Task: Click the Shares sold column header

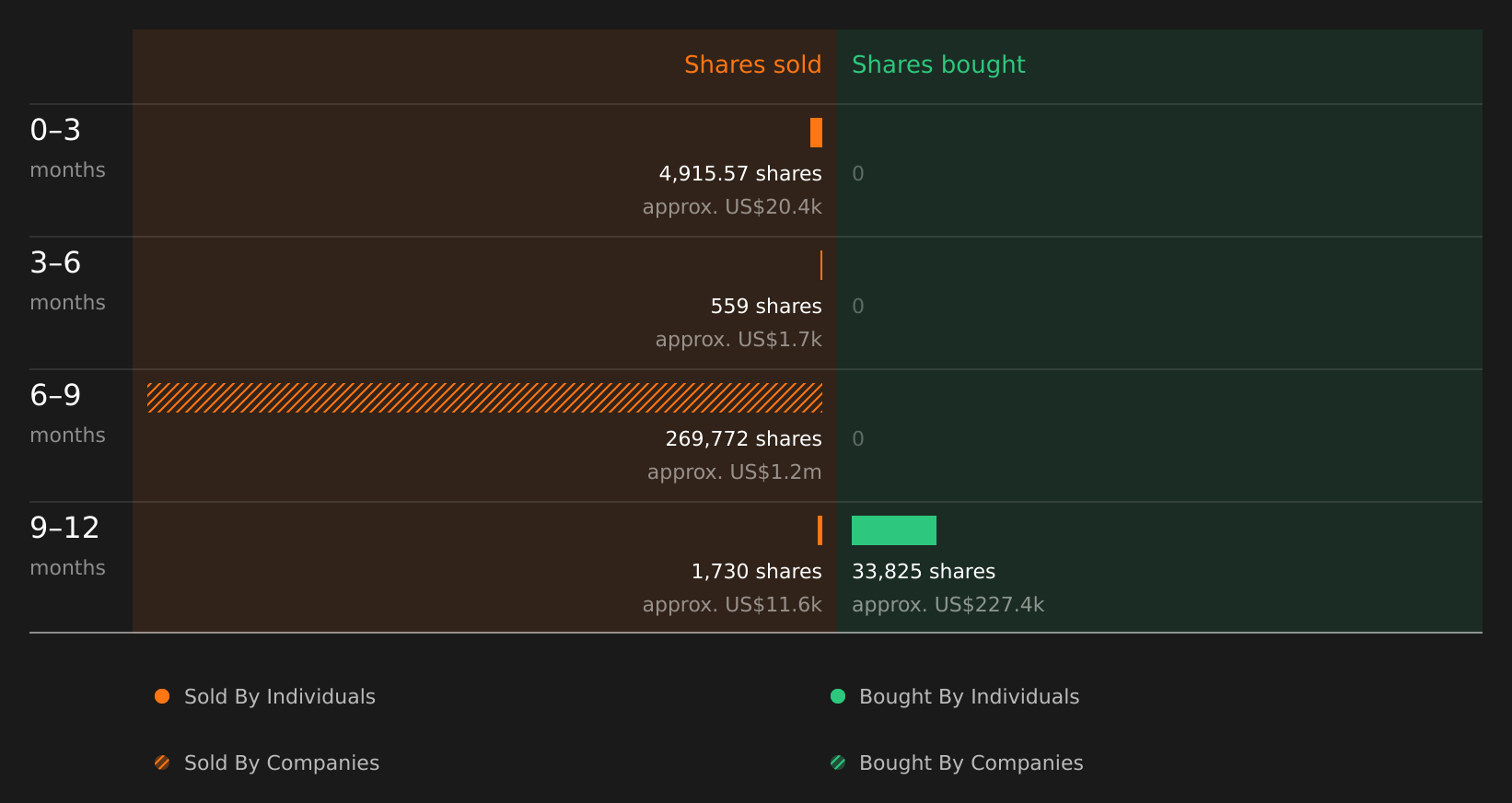Action: 753,64
